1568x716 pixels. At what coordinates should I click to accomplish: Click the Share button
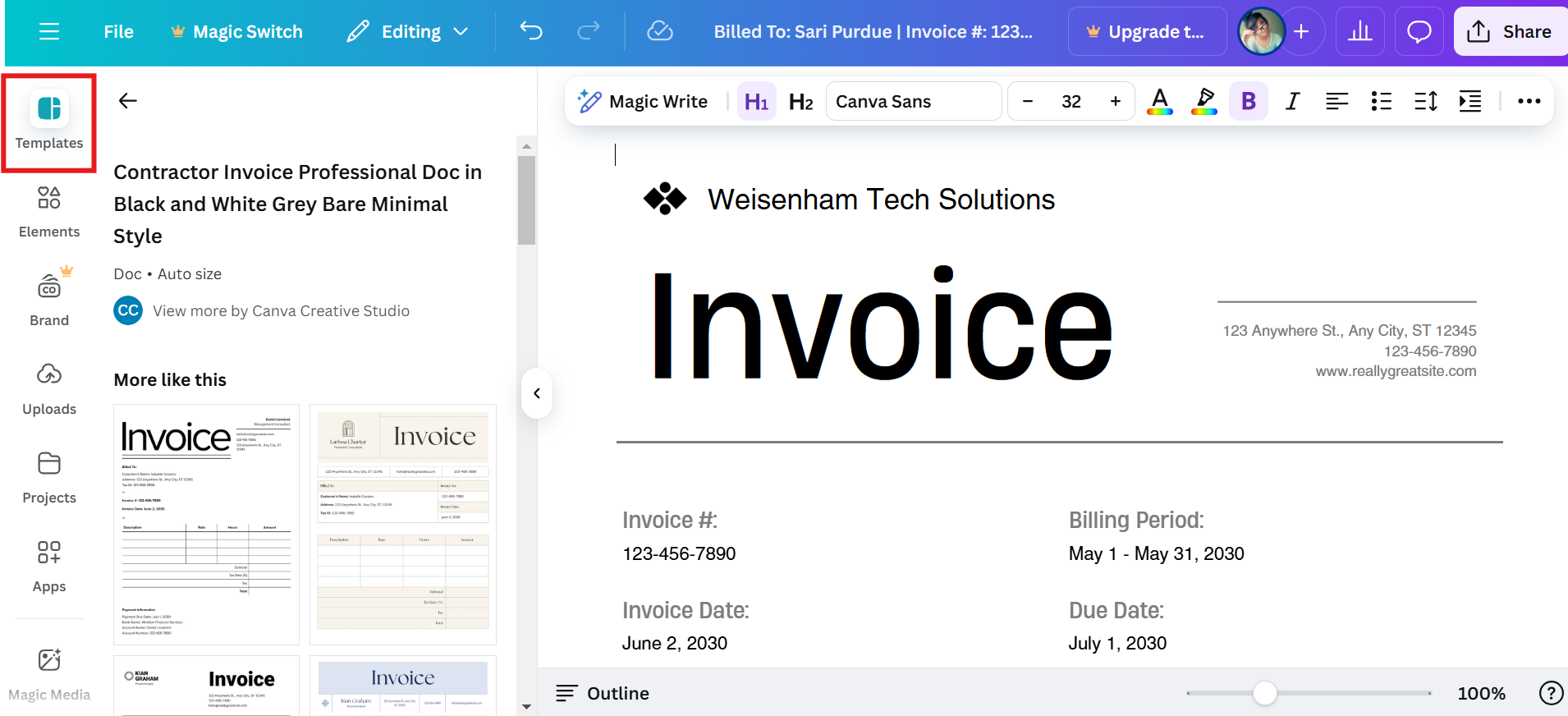point(1511,32)
